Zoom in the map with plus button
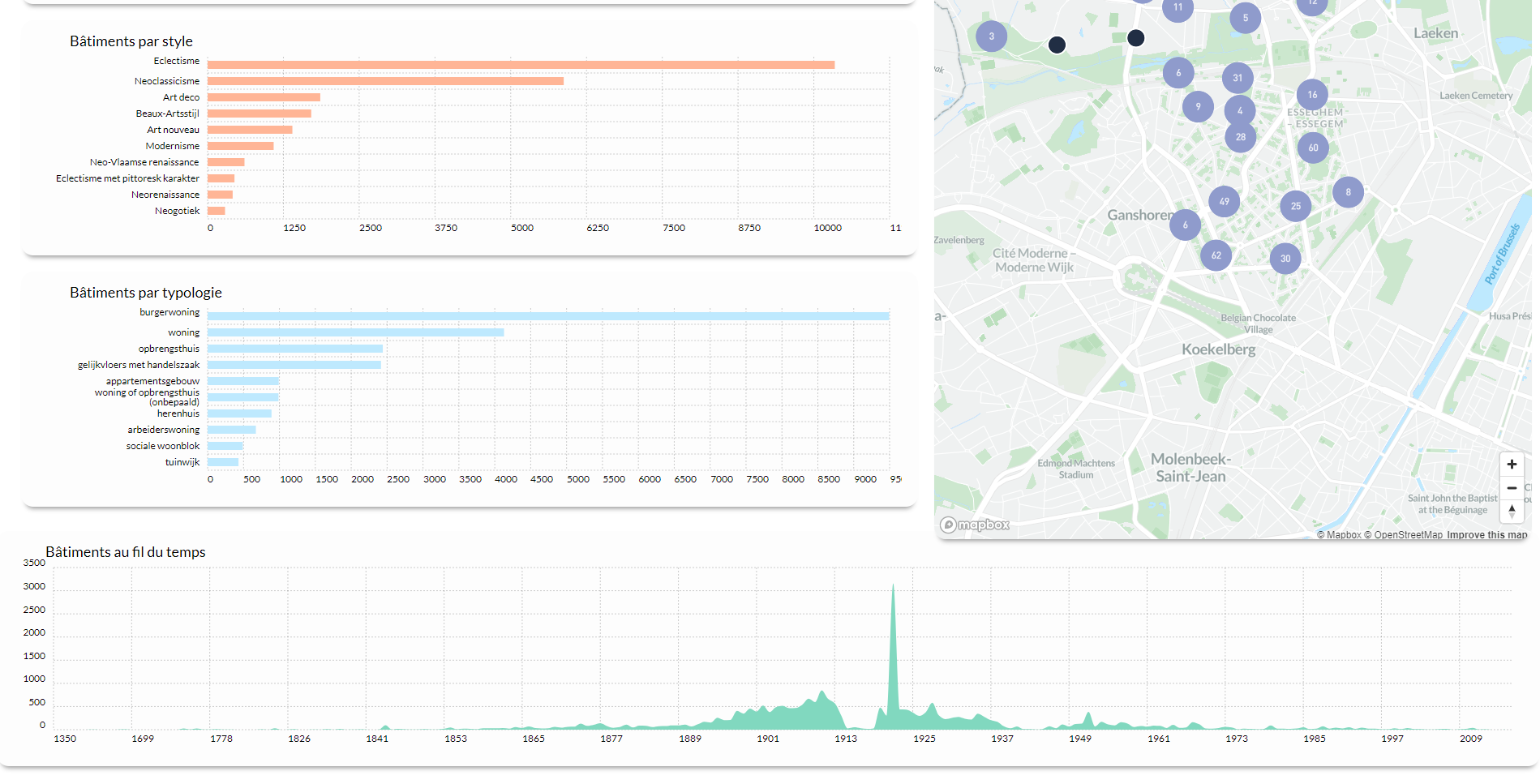Screen dimensions: 1540x784 (x=1512, y=465)
